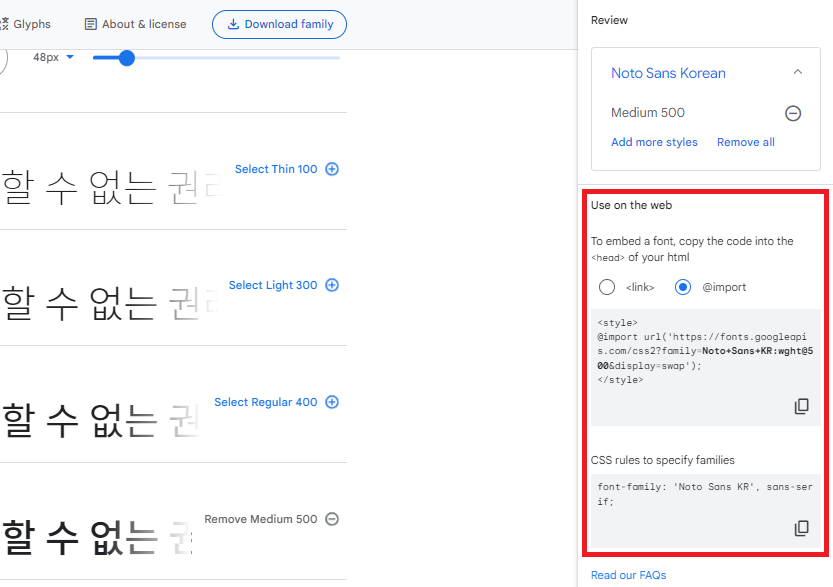Remove Medium 500 from Review panel
Screen dimensions: 833x587
(x=793, y=113)
